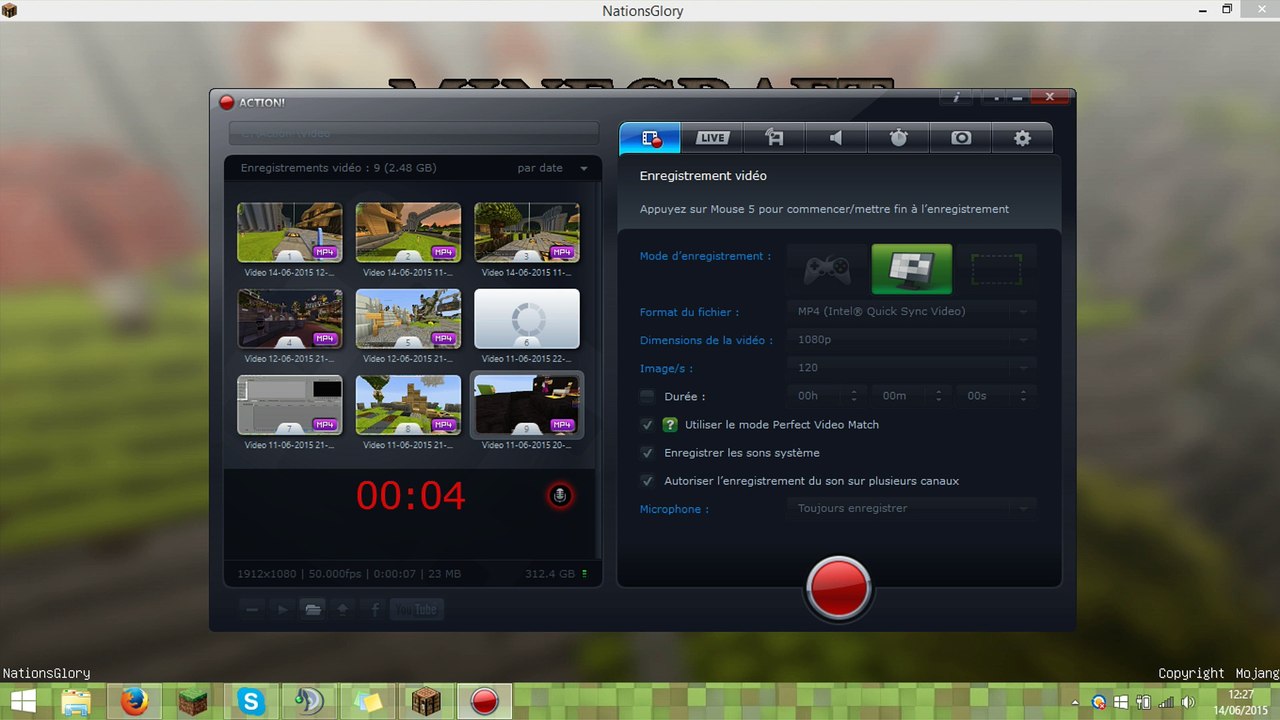Share the recording to Facebook
This screenshot has width=1280, height=720.
point(375,609)
